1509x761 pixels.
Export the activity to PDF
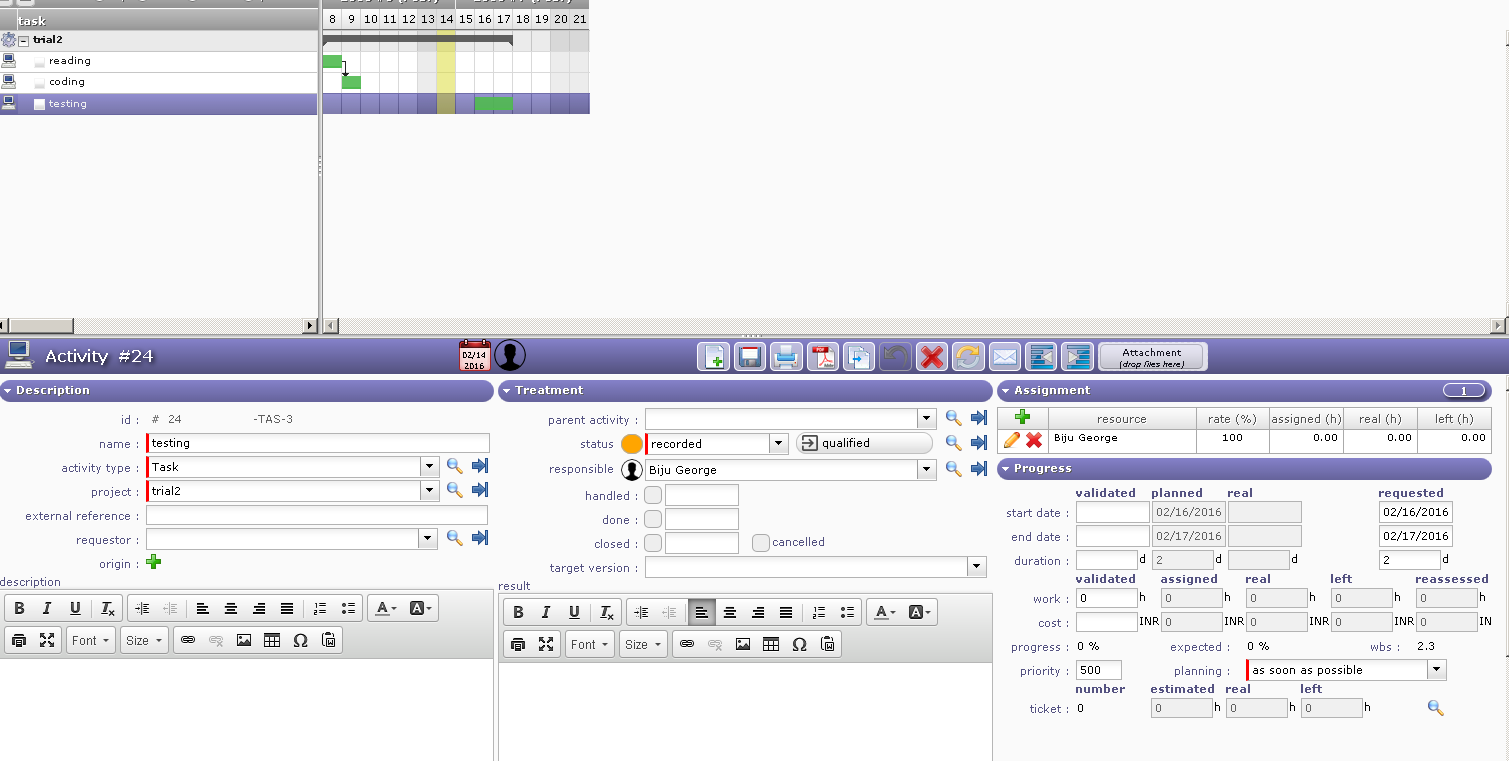pos(822,357)
